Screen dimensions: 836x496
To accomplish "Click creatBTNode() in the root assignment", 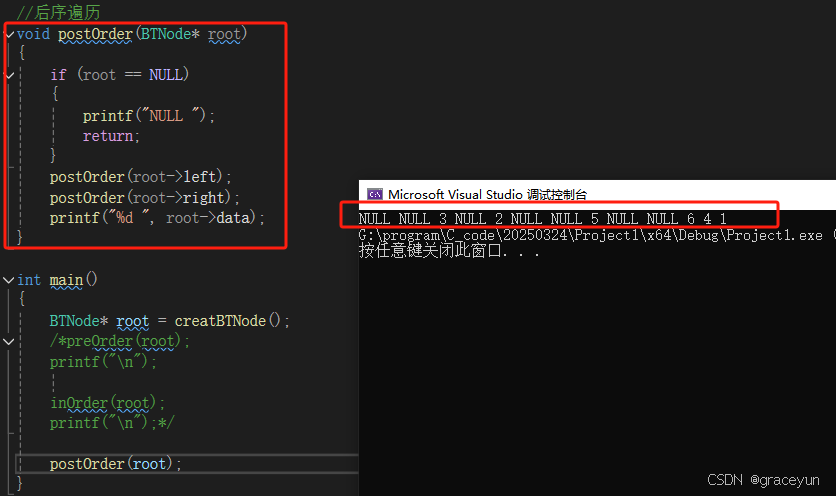I will pyautogui.click(x=228, y=321).
